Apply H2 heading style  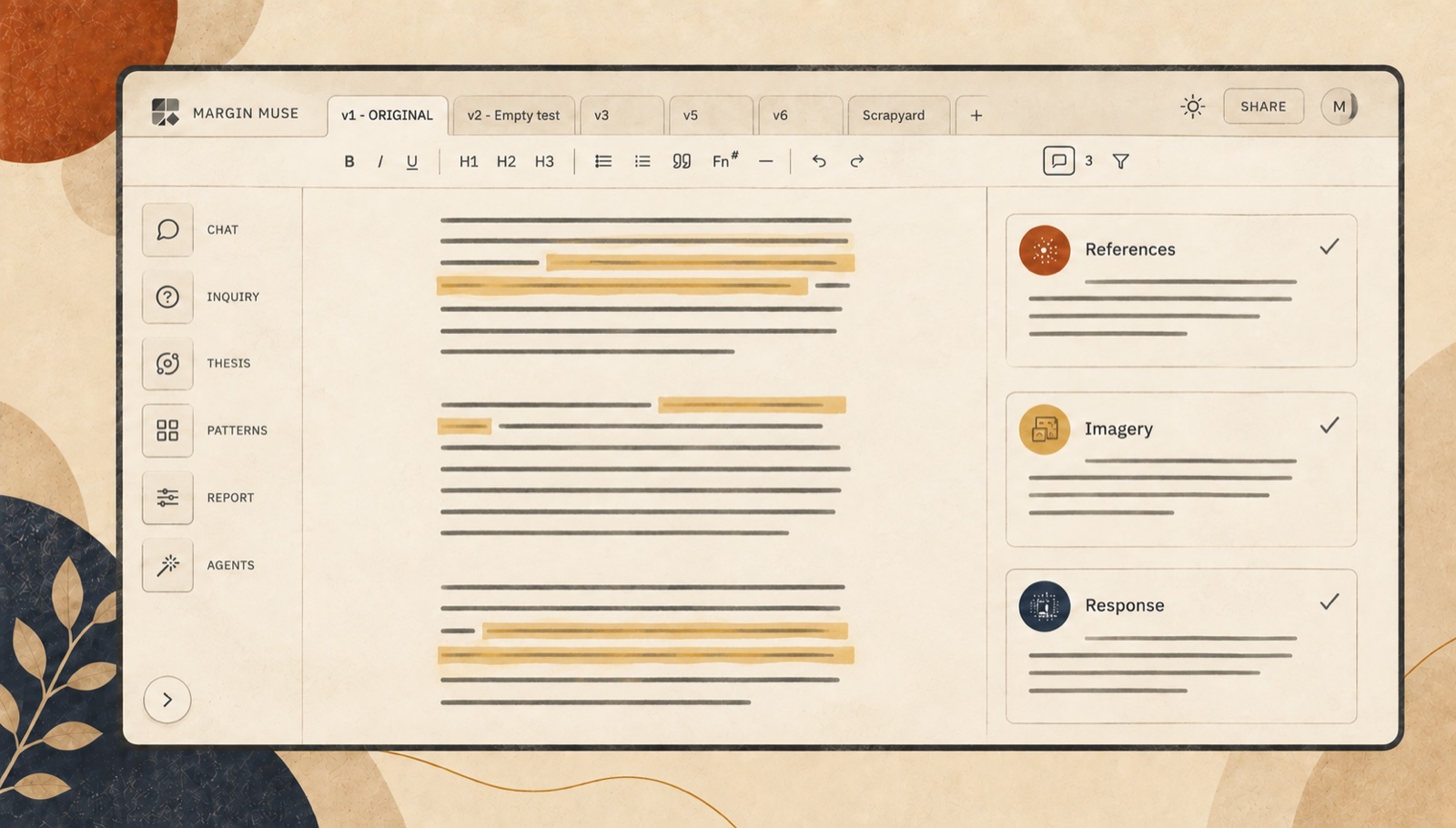click(x=506, y=161)
